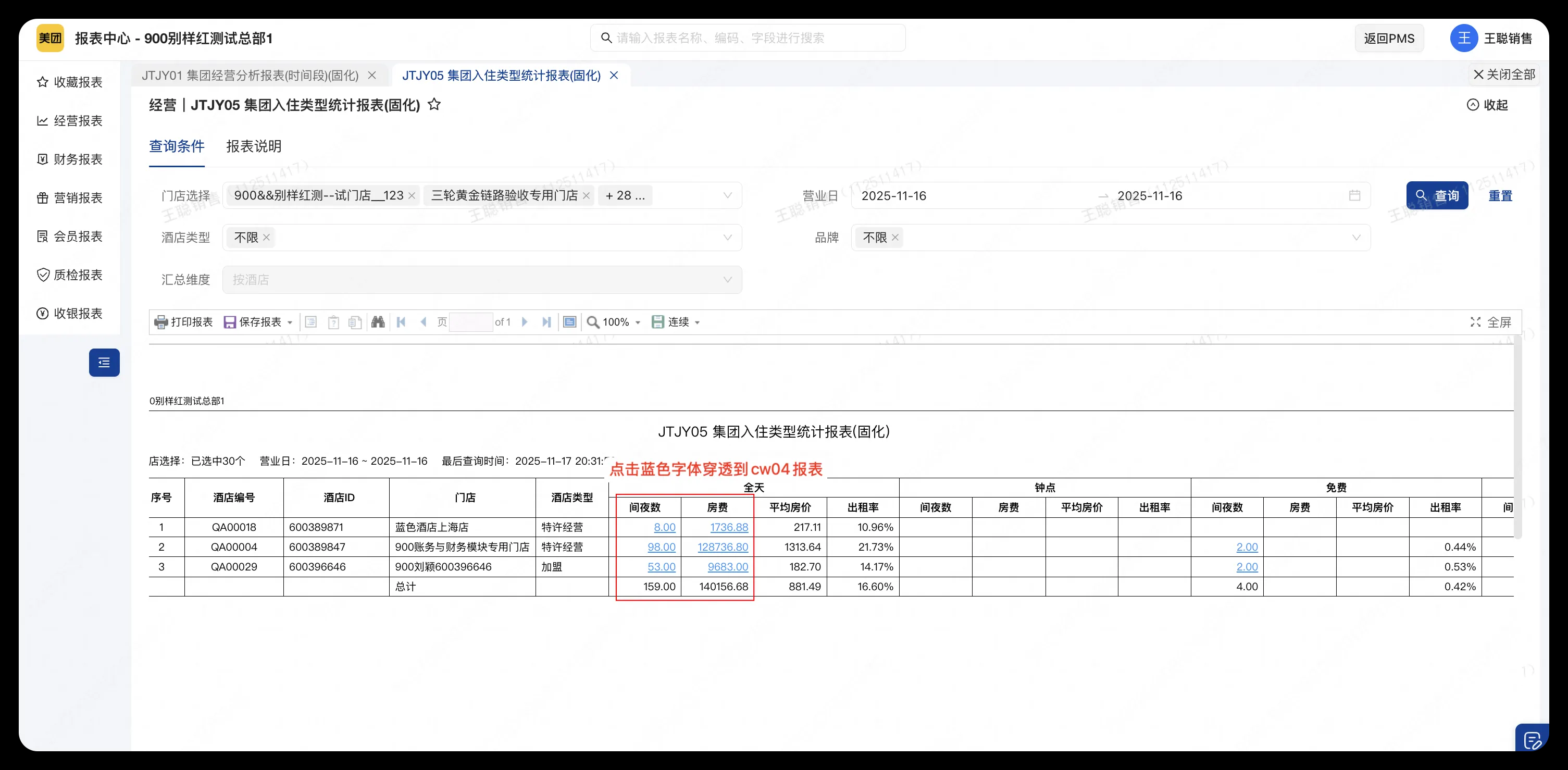This screenshot has width=1568, height=770.
Task: Open the 质检报表 section
Action: point(70,275)
